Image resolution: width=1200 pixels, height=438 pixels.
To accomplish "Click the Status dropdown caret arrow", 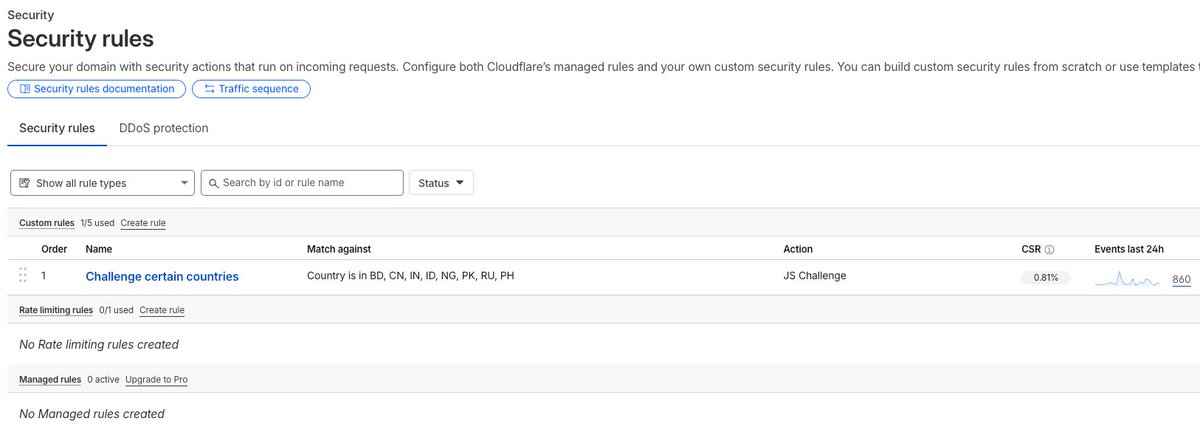I will click(459, 183).
